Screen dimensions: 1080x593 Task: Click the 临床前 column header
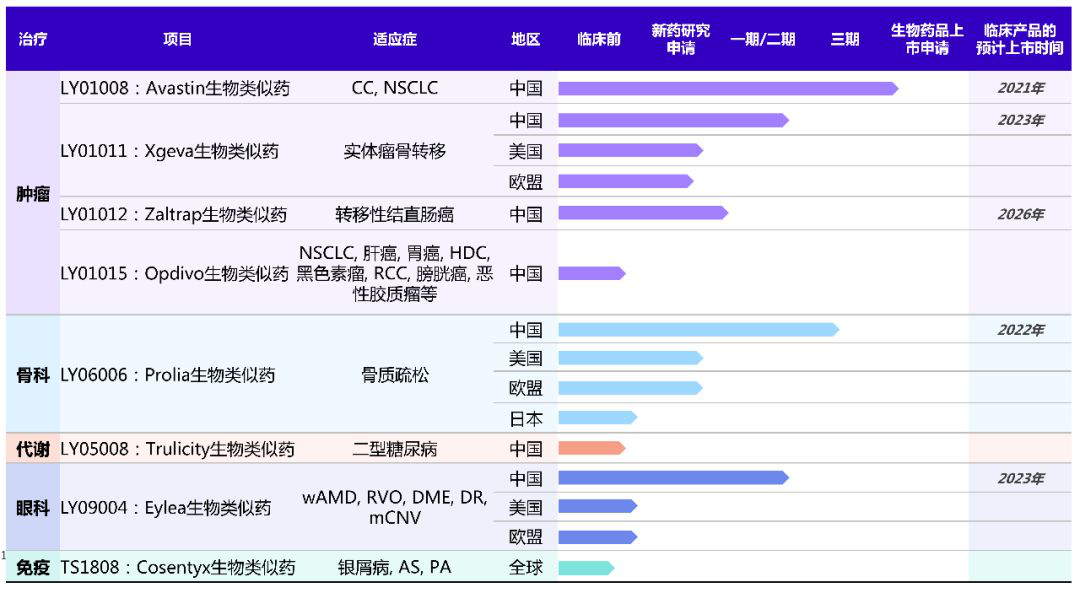pyautogui.click(x=599, y=39)
